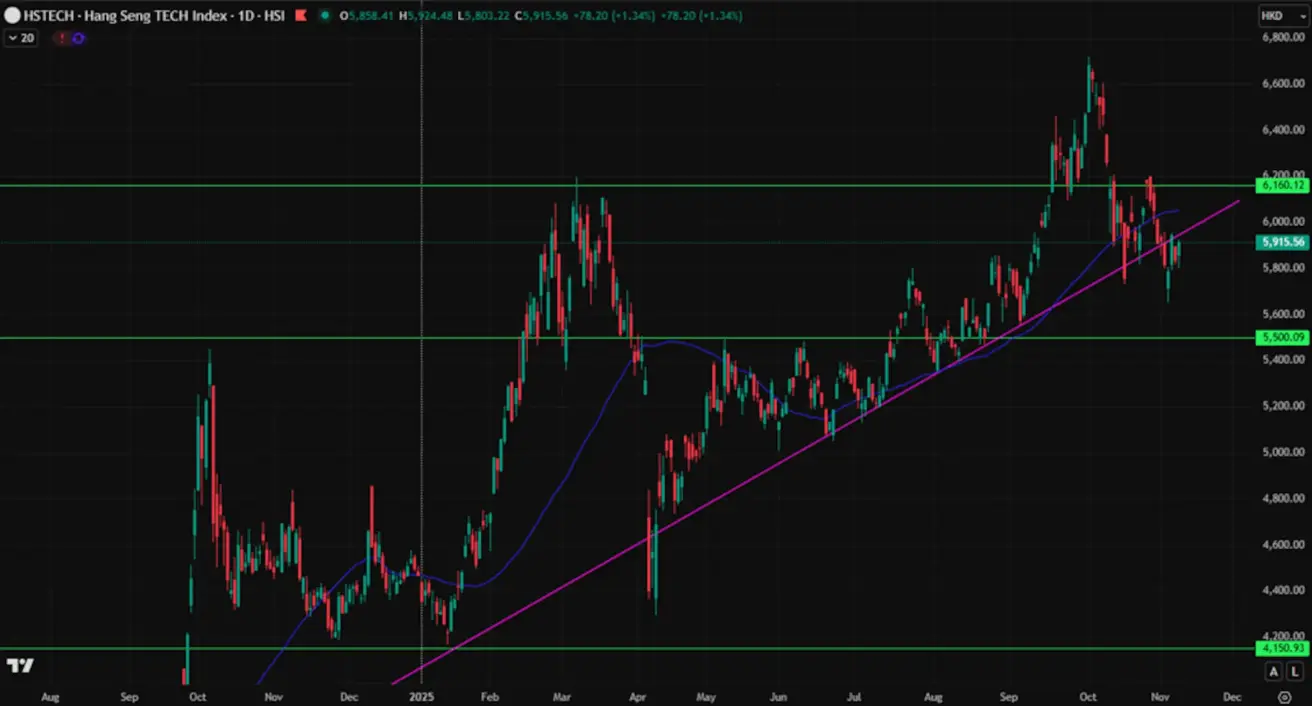Click the 4,150.93 price level label
This screenshot has width=1312, height=706.
click(1282, 649)
